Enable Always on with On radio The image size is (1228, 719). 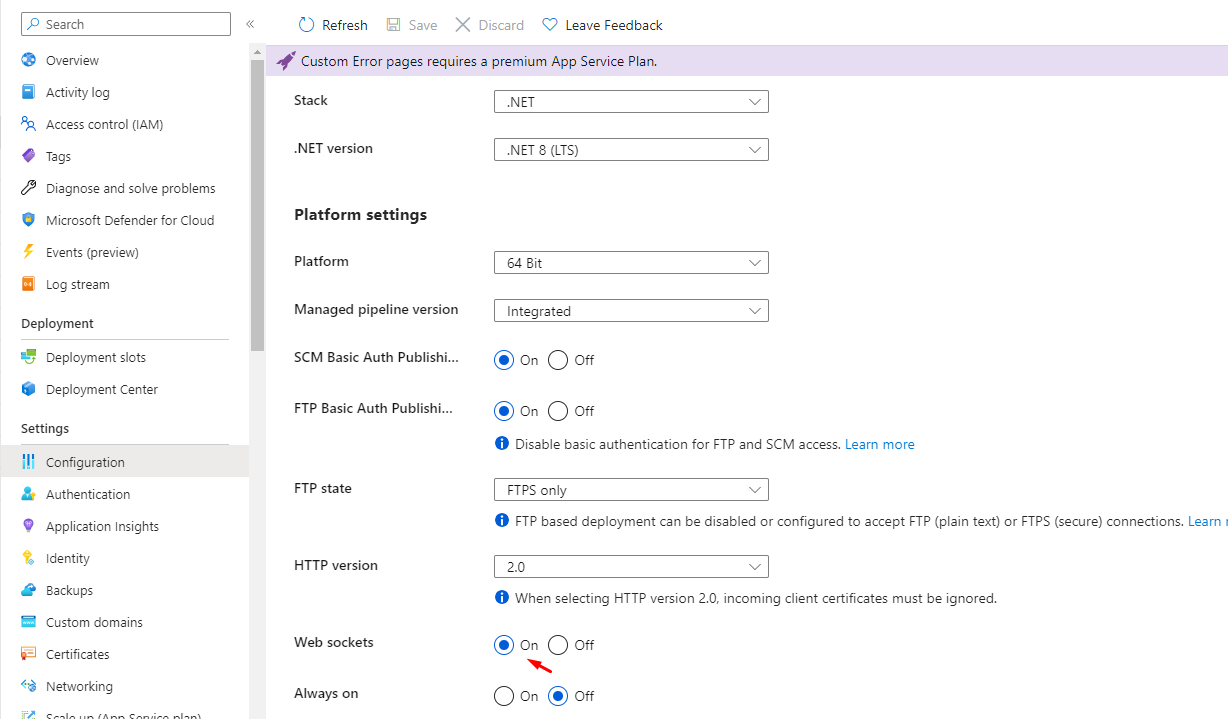(504, 696)
